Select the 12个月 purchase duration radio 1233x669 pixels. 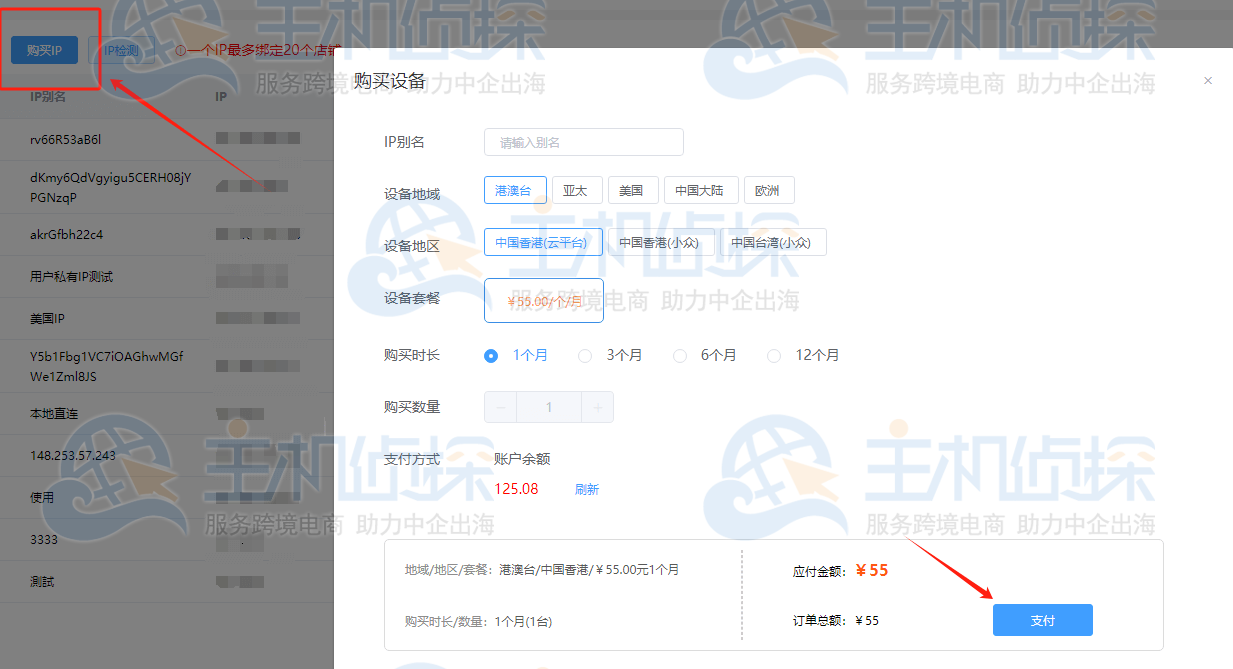[x=773, y=355]
